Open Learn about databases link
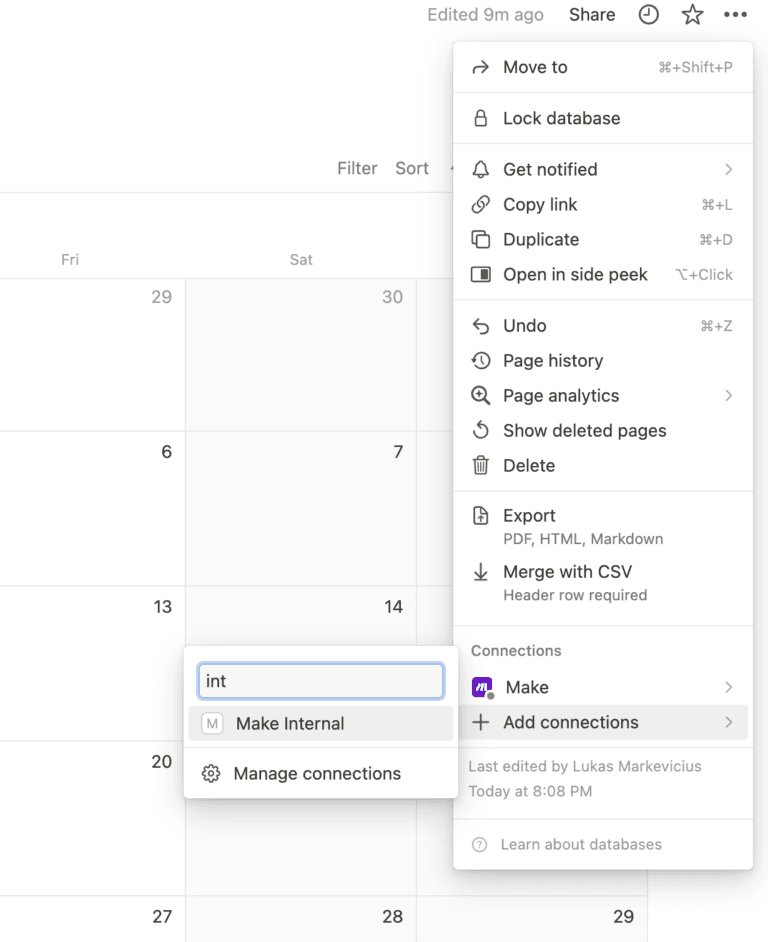768x942 pixels. click(x=580, y=845)
